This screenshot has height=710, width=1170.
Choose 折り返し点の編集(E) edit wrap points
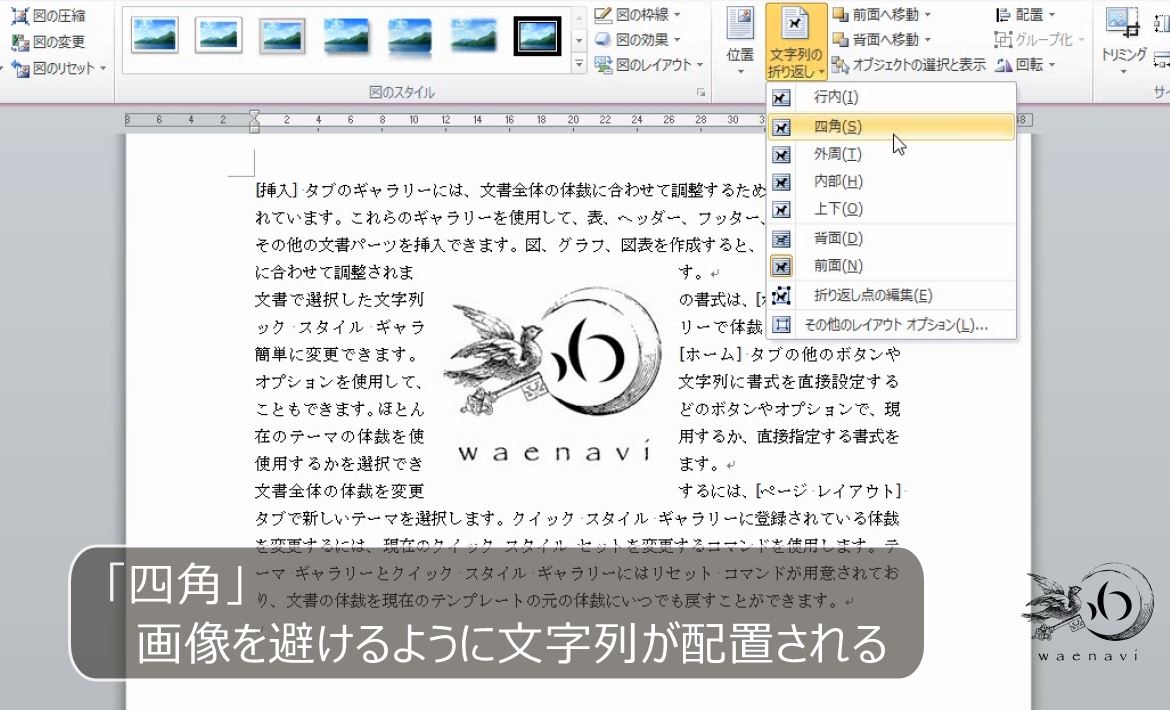892,296
